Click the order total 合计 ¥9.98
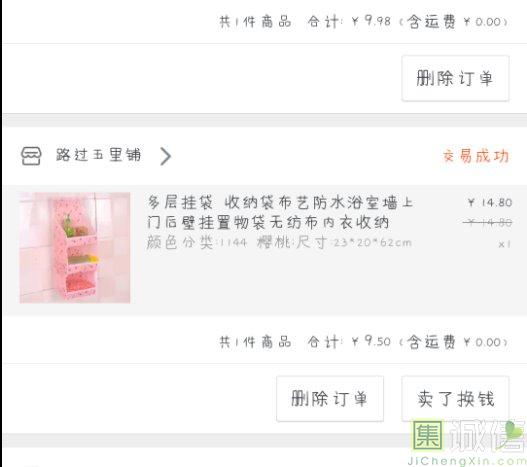Screen dimensions: 527x467 349,22
